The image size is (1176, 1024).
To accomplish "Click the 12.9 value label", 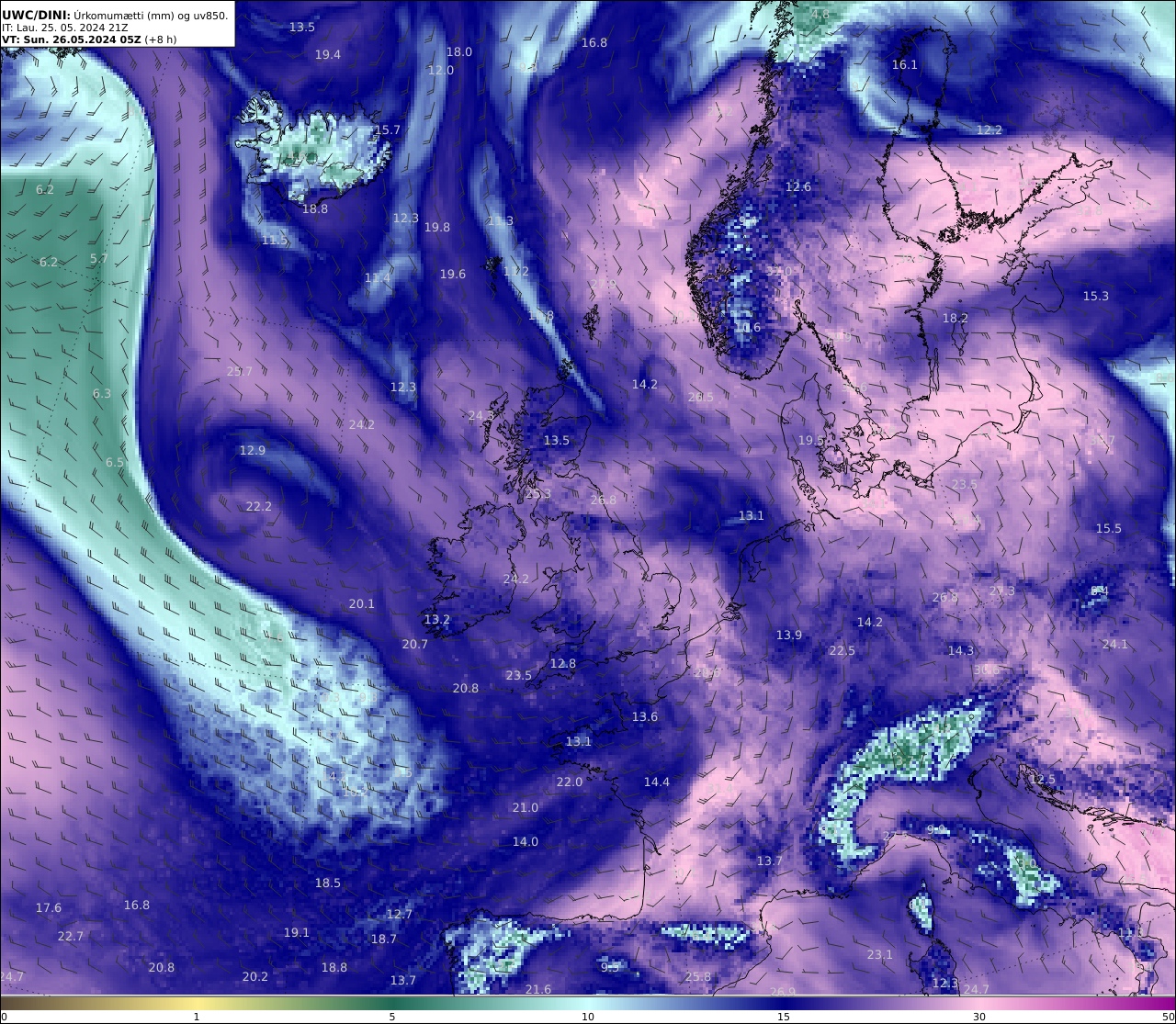I will [253, 451].
